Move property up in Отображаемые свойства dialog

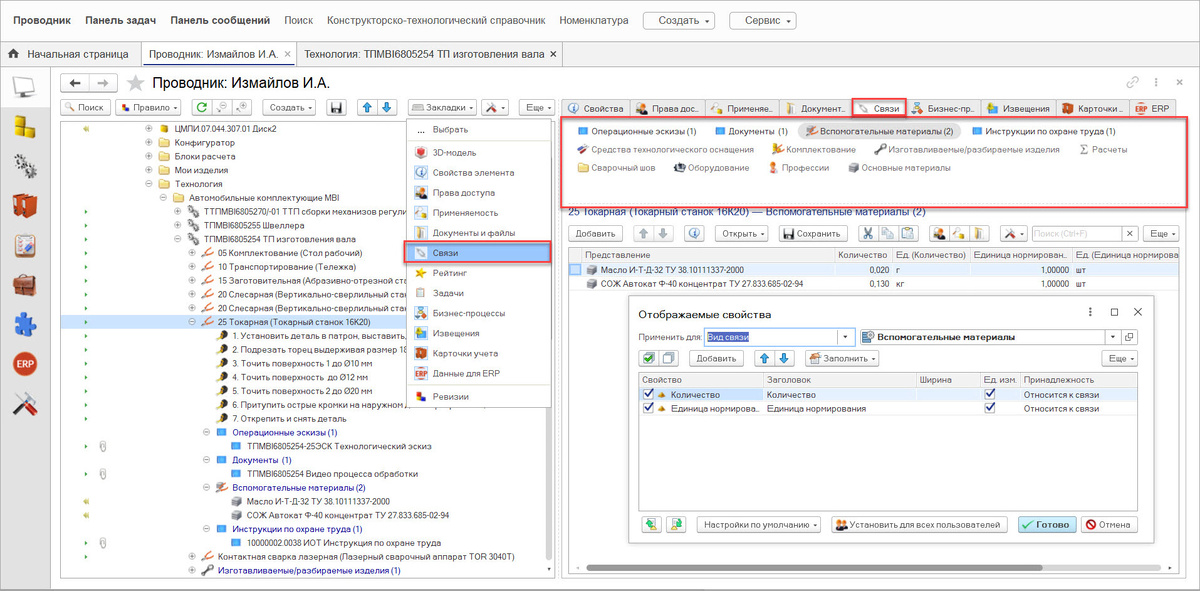pos(765,358)
